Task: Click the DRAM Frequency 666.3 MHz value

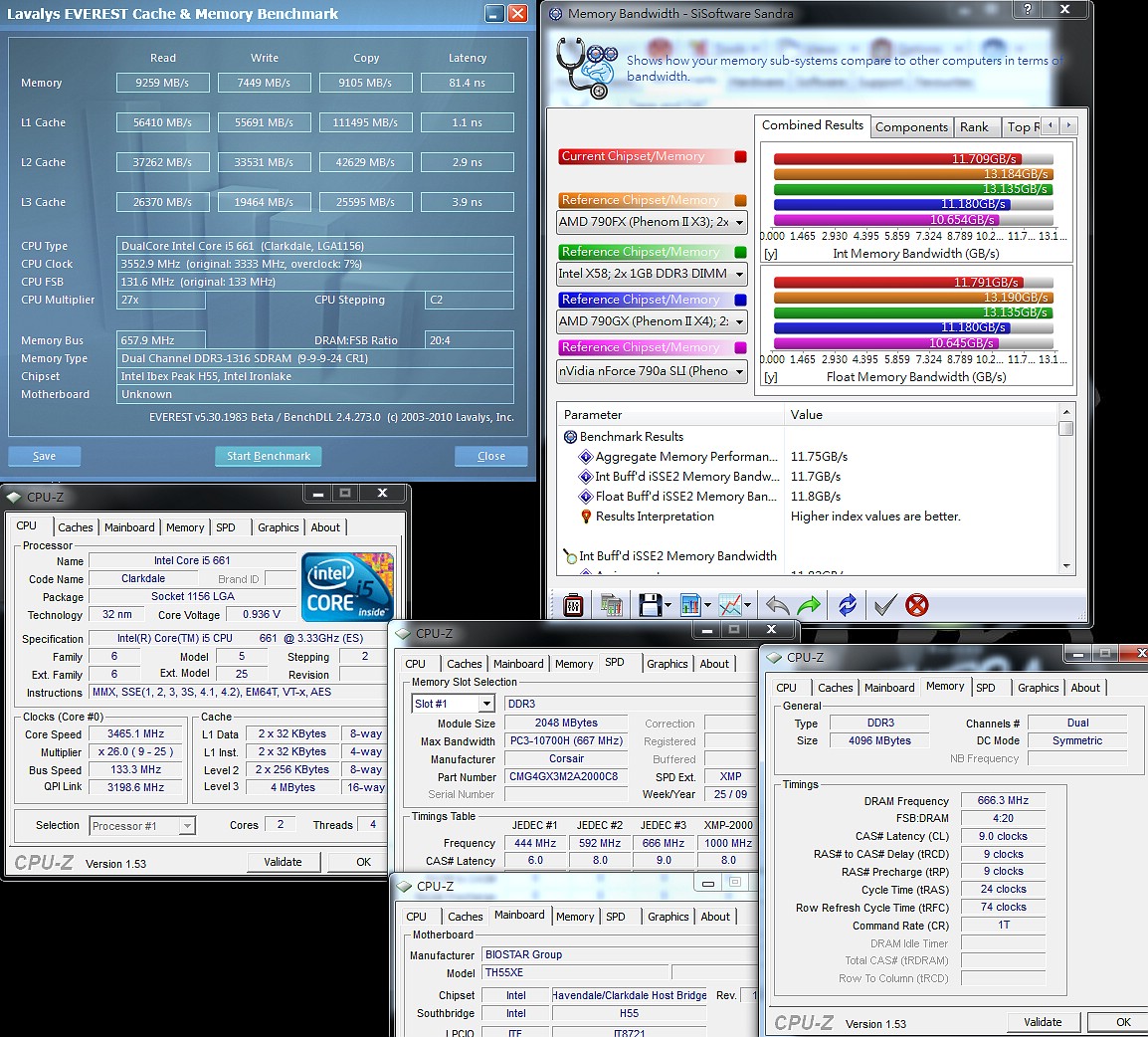Action: click(1003, 800)
